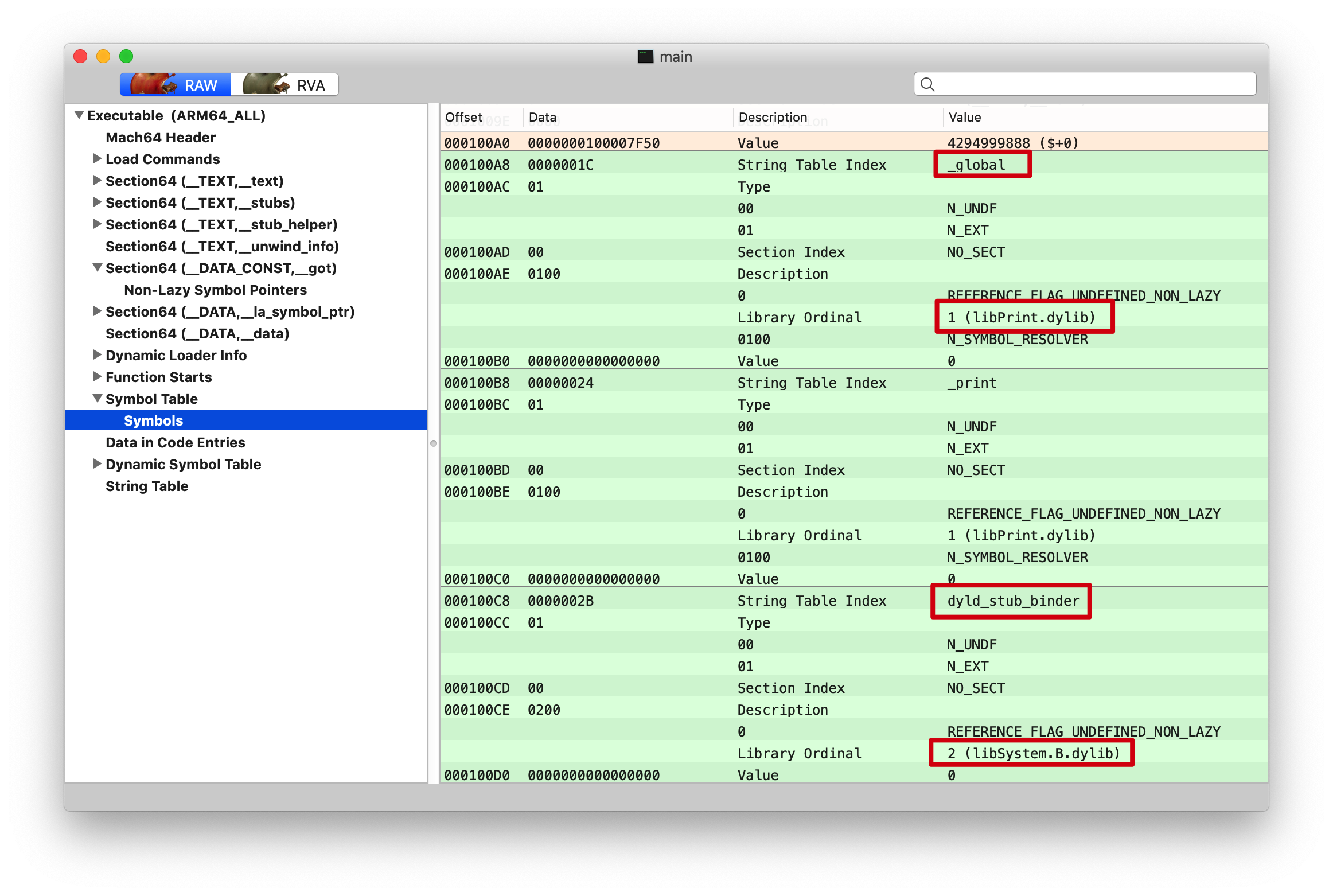Image resolution: width=1333 pixels, height=896 pixels.
Task: Click the dyld_stub_binder value
Action: pyautogui.click(x=1014, y=601)
